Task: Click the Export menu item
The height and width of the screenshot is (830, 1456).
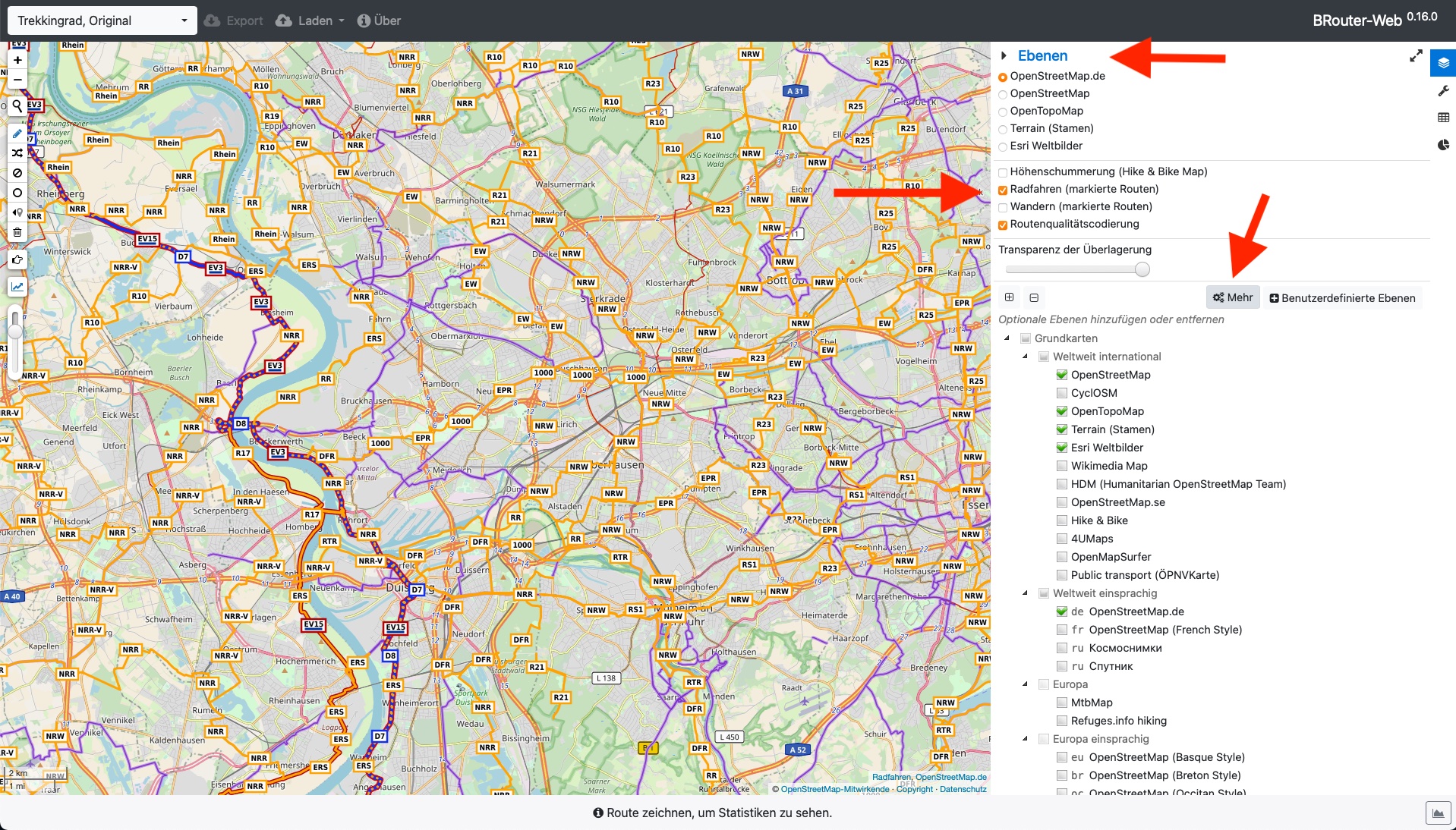Action: 234,20
